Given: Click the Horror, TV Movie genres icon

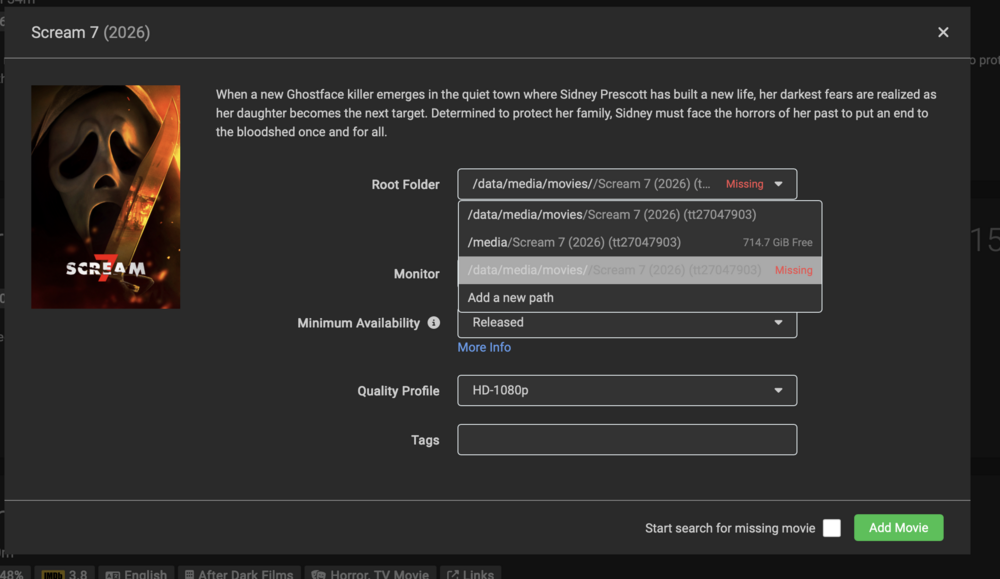Looking at the screenshot, I should tap(318, 575).
